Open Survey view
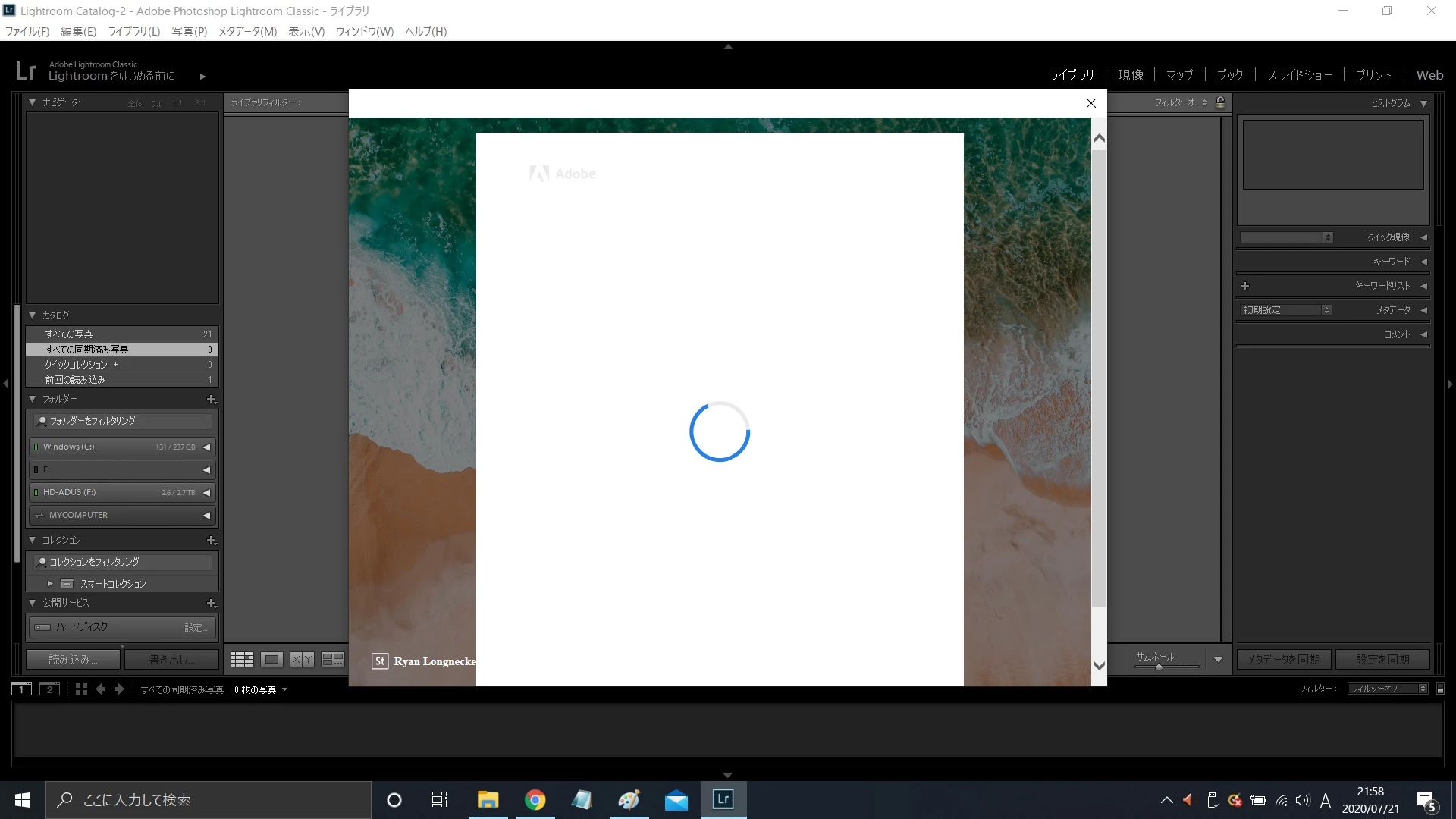 click(x=332, y=660)
